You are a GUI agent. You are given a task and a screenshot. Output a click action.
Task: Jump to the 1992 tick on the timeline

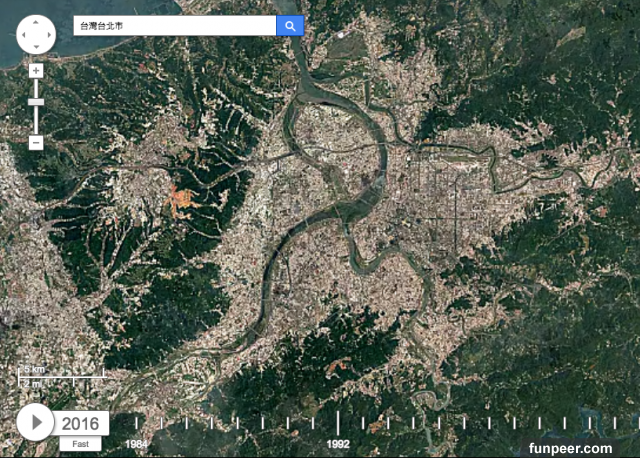[338, 422]
